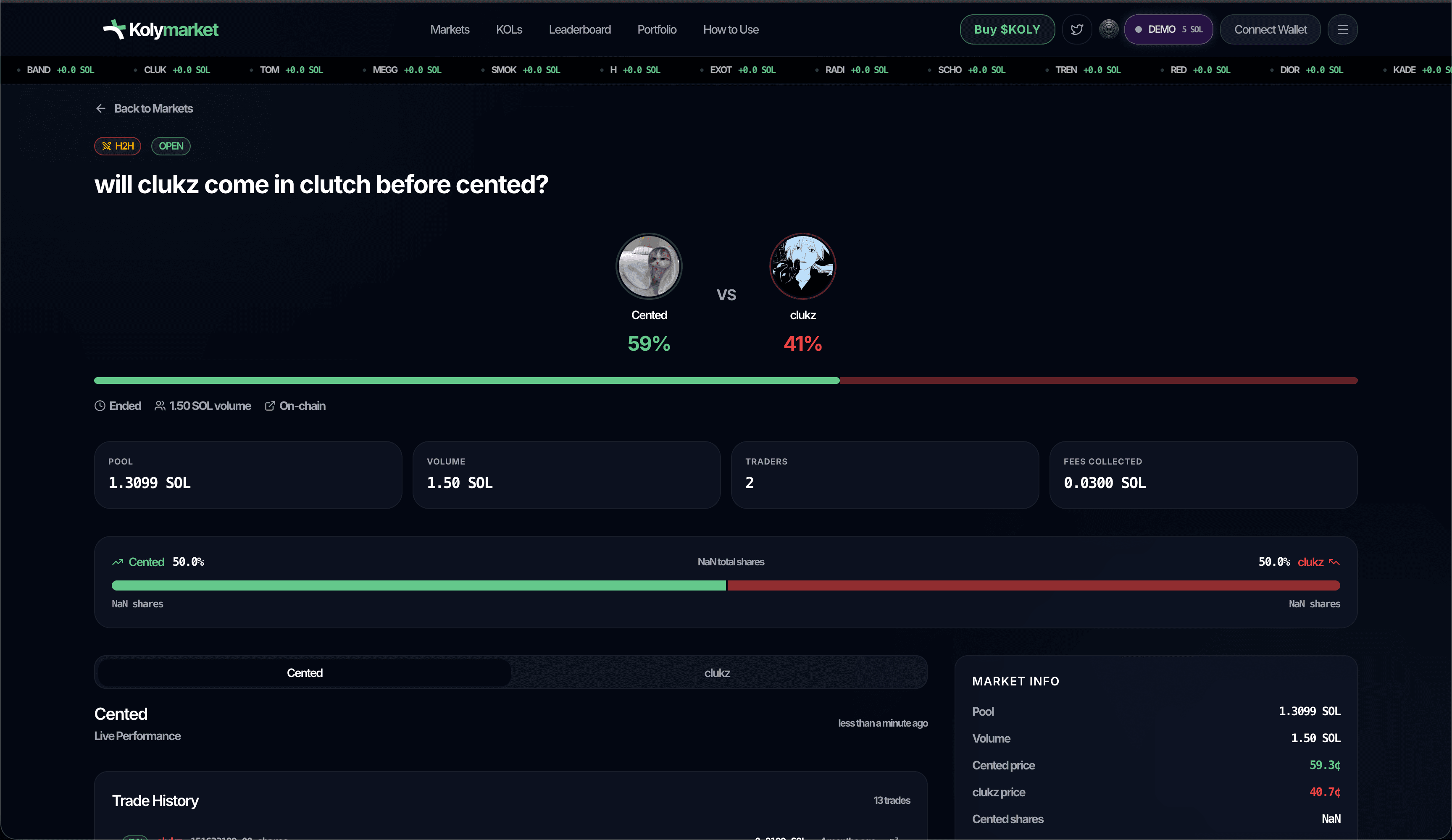Click the RADI ticker item

click(x=852, y=70)
